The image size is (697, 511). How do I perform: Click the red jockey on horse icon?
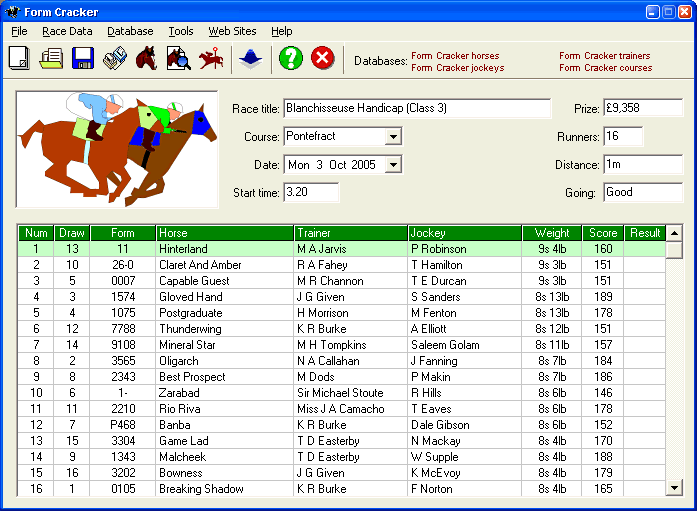tap(211, 58)
